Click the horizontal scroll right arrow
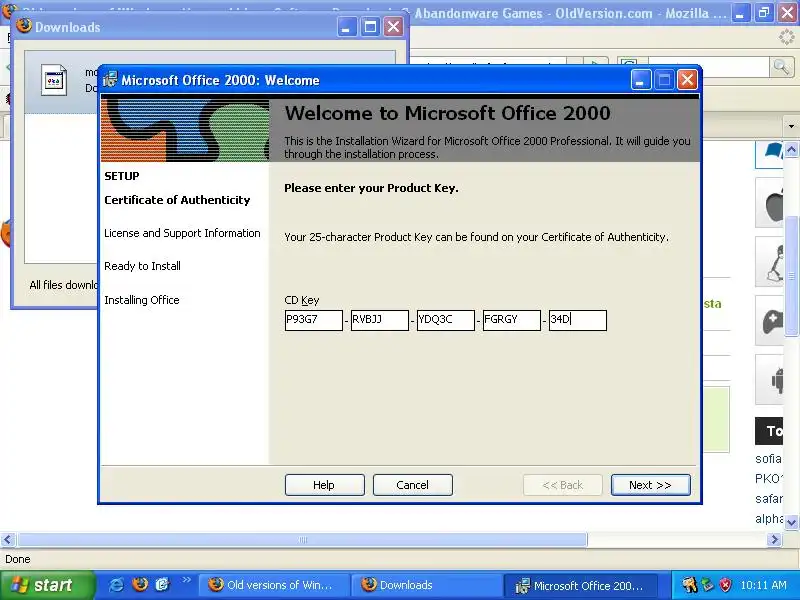800x600 pixels. pos(774,539)
